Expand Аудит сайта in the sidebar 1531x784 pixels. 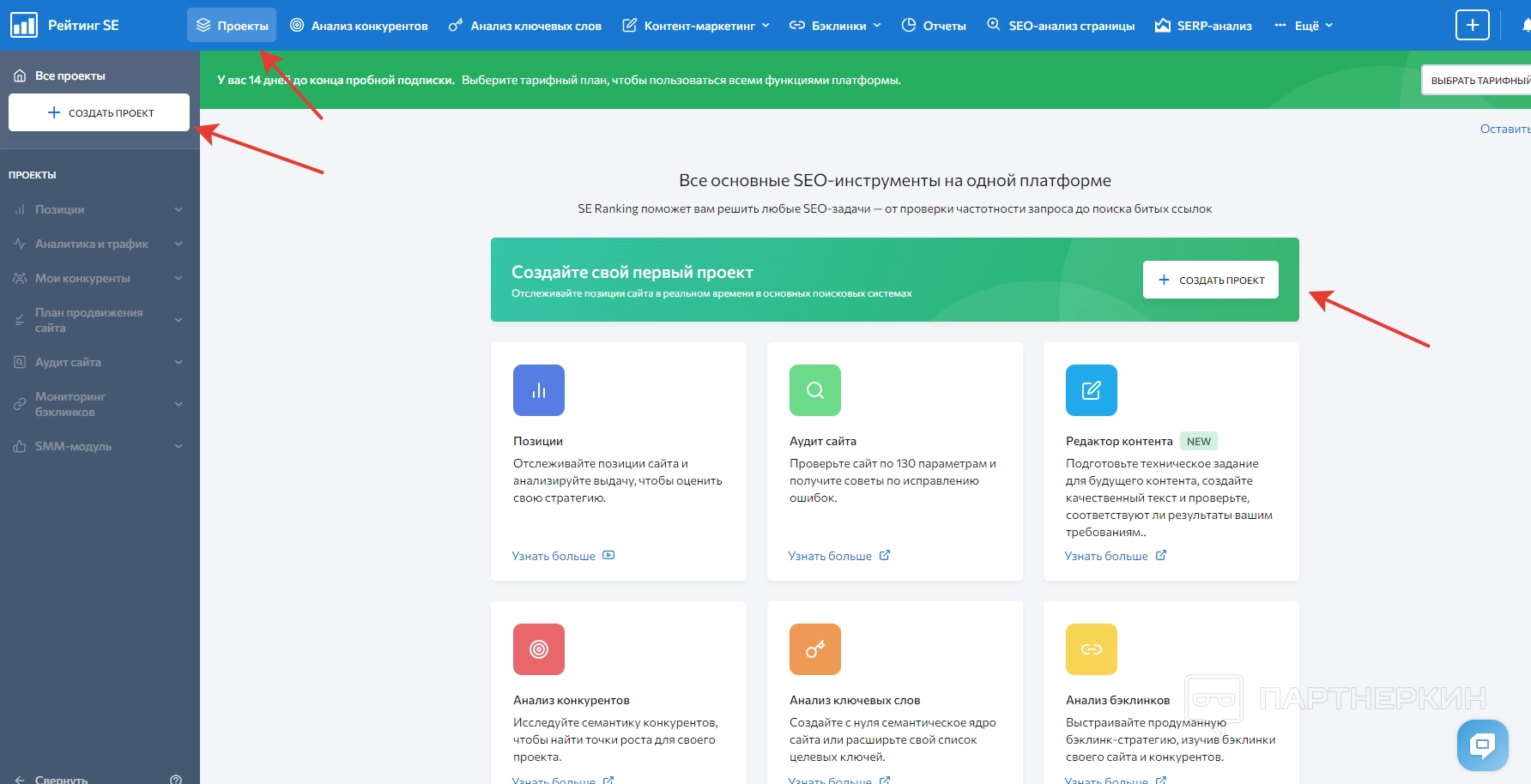click(100, 362)
